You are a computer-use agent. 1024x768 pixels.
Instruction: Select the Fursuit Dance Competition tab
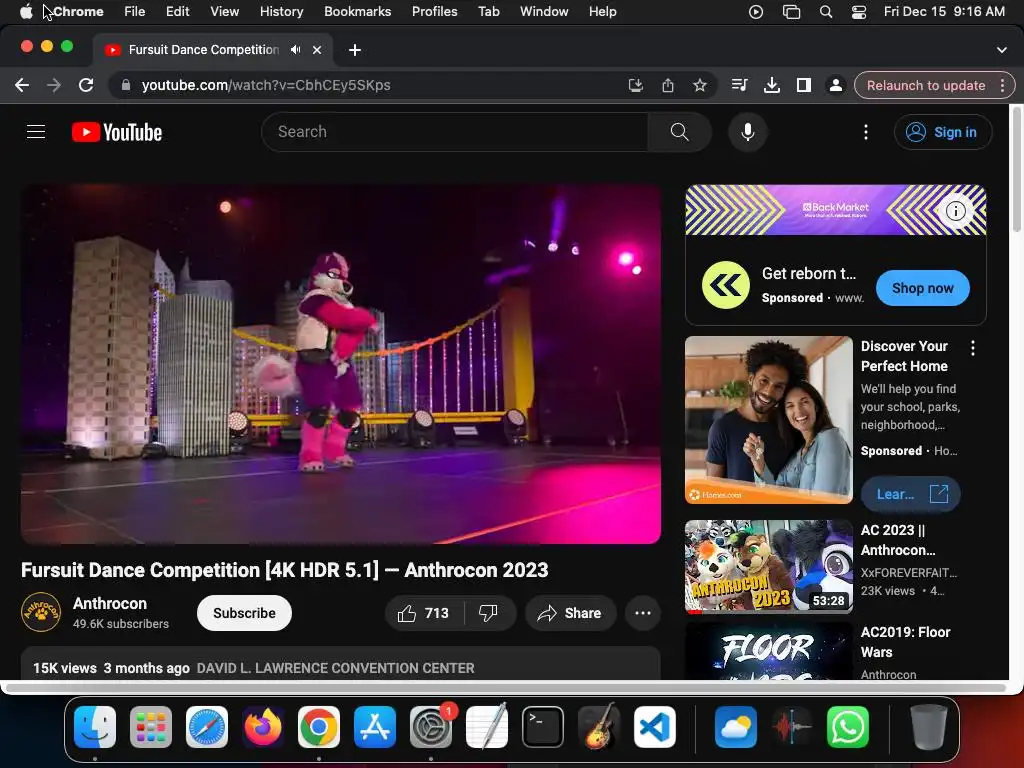pos(204,50)
